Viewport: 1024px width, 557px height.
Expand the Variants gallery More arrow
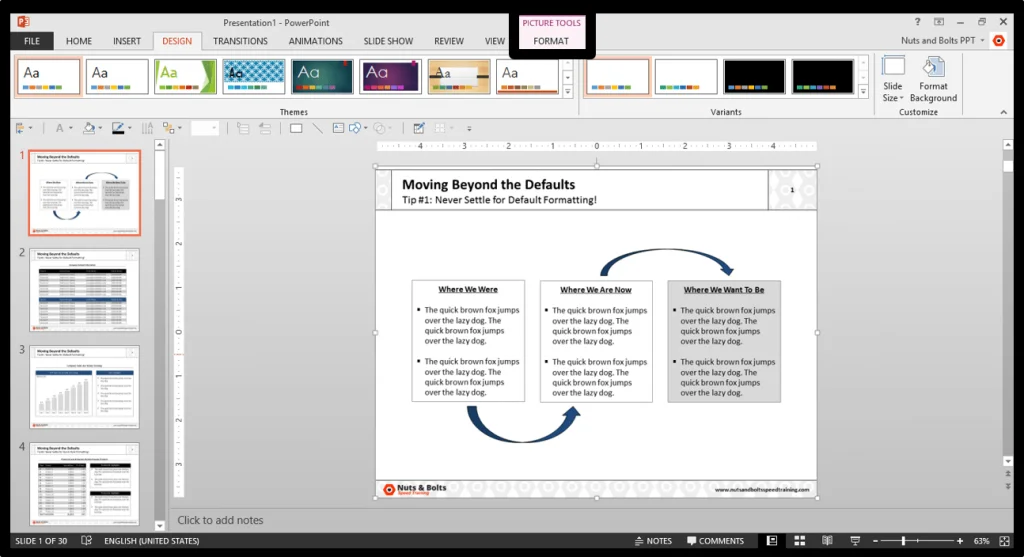click(x=863, y=92)
